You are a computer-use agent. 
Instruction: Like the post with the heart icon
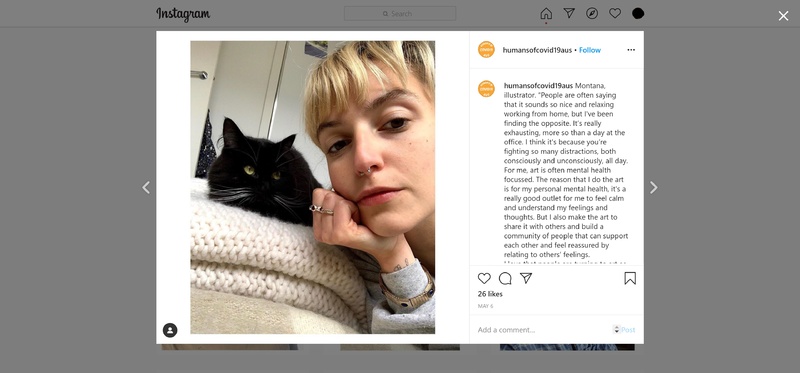point(484,278)
